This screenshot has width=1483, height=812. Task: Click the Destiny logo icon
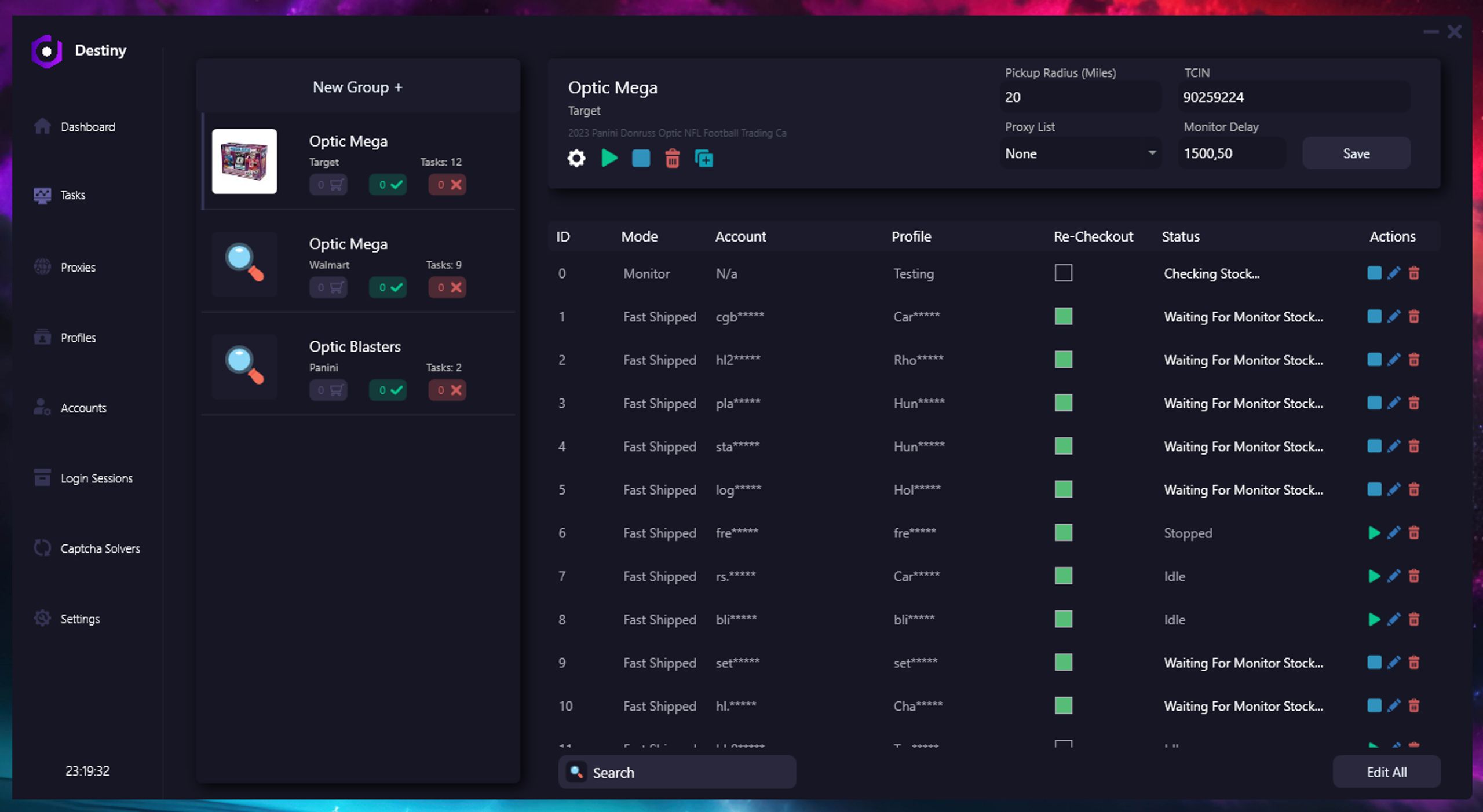pyautogui.click(x=46, y=51)
